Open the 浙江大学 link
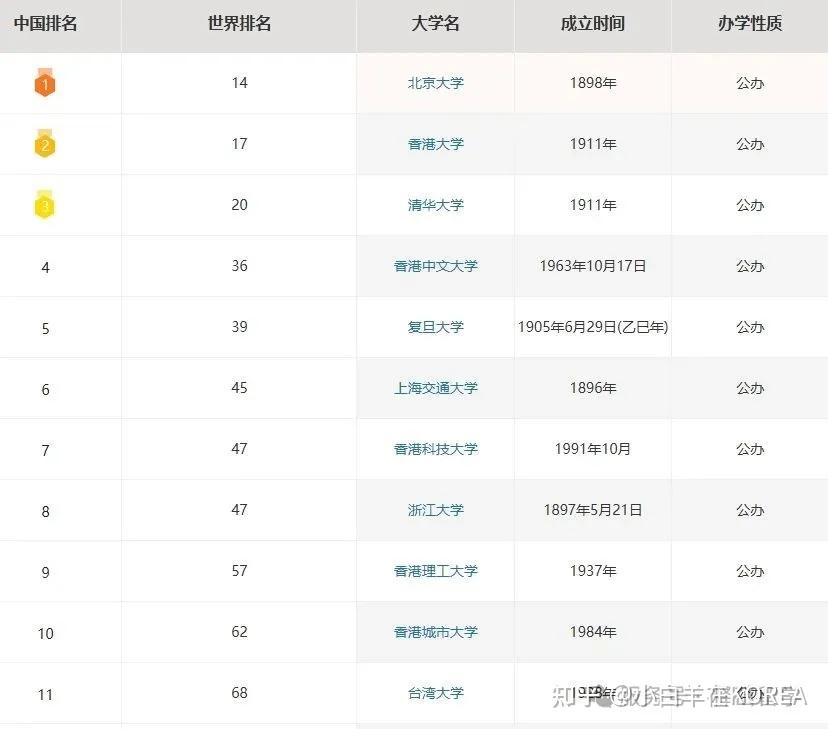Image resolution: width=828 pixels, height=729 pixels. tap(436, 510)
